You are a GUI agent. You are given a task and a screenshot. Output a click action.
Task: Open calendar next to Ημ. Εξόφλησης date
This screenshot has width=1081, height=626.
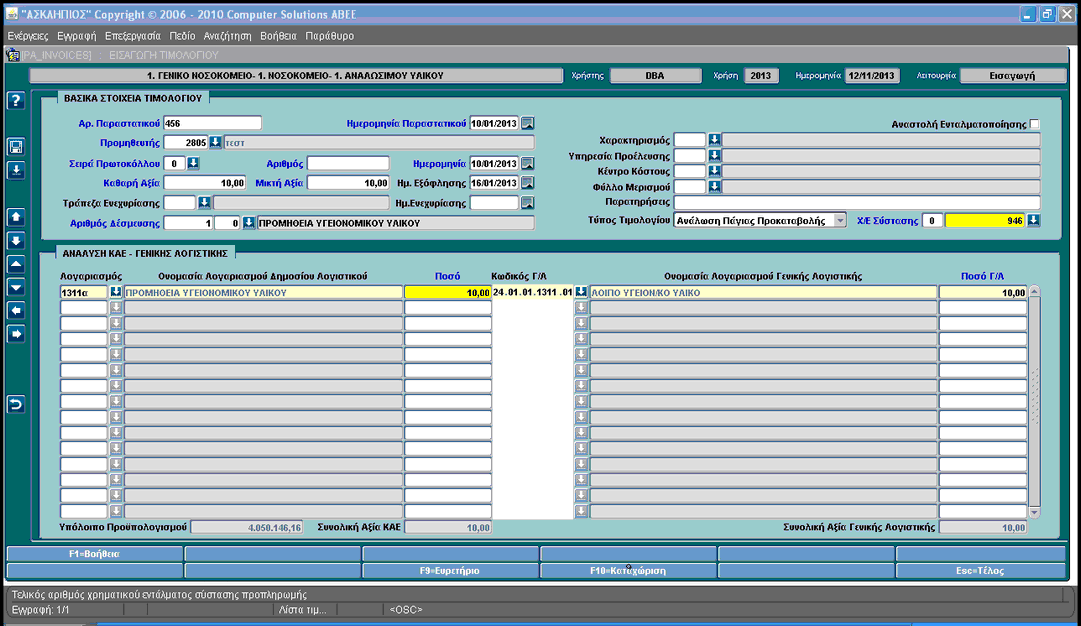pos(527,183)
